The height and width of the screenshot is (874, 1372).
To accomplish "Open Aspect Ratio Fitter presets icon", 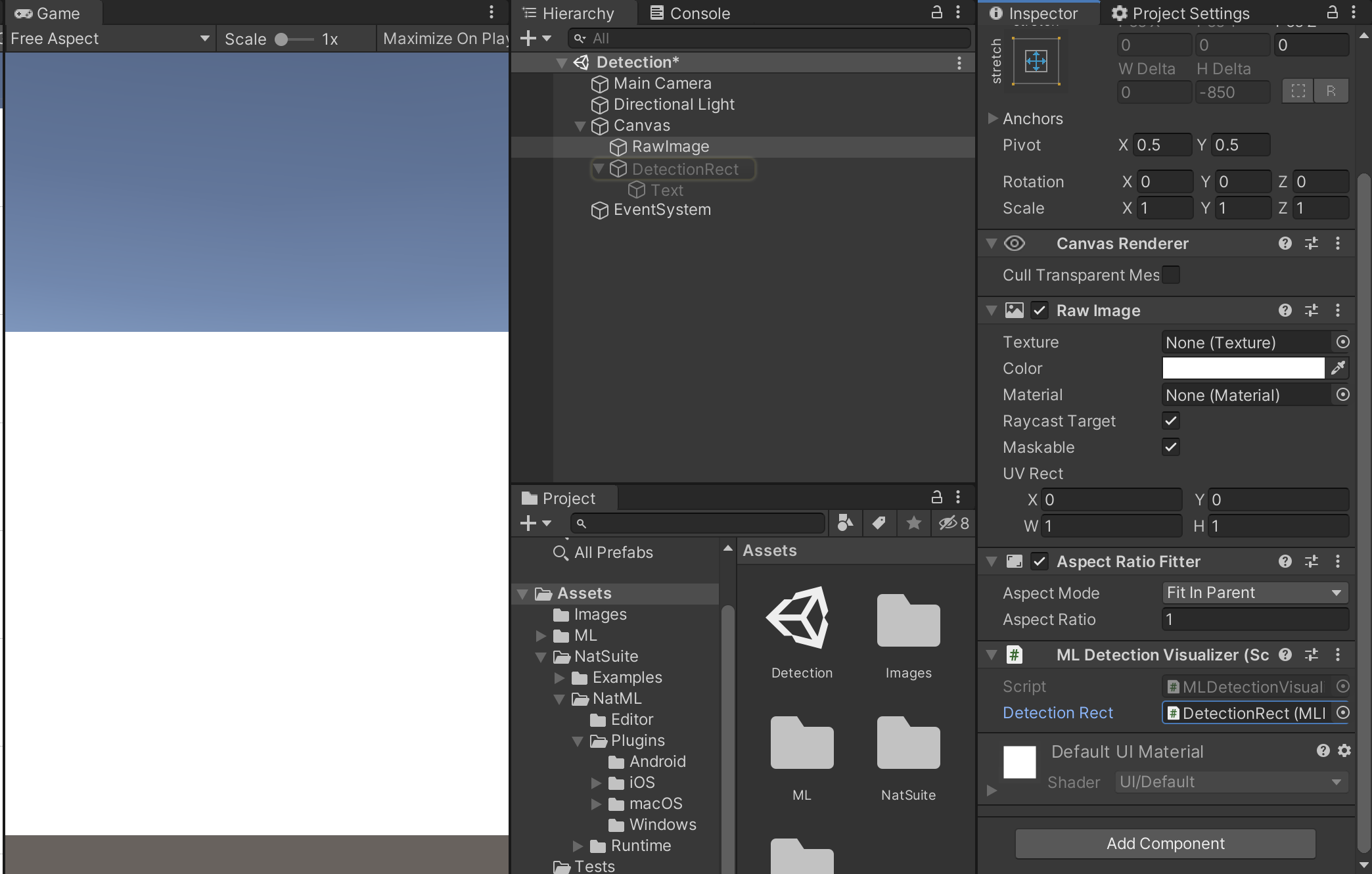I will coord(1312,561).
